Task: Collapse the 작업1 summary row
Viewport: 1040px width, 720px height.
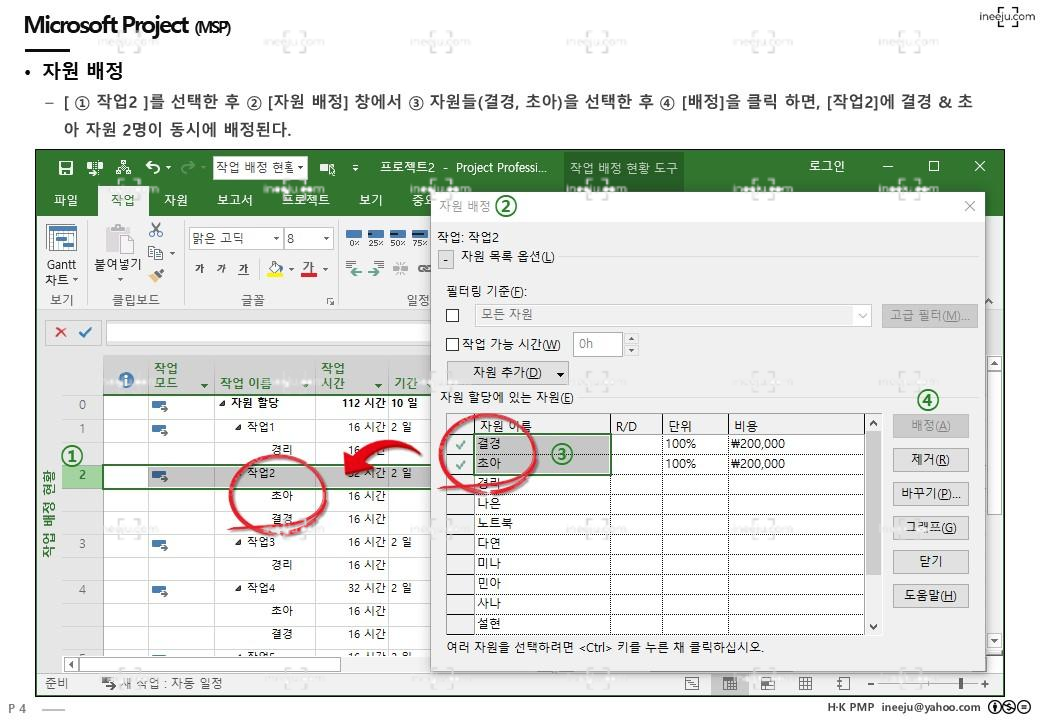Action: (238, 427)
